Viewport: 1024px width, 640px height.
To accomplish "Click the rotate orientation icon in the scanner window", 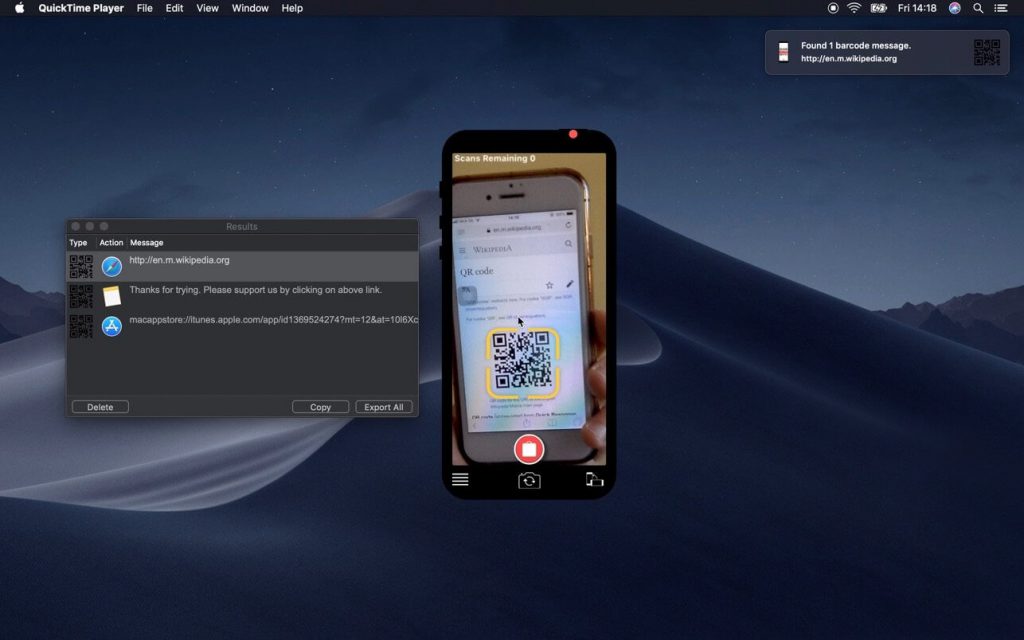I will pyautogui.click(x=594, y=479).
